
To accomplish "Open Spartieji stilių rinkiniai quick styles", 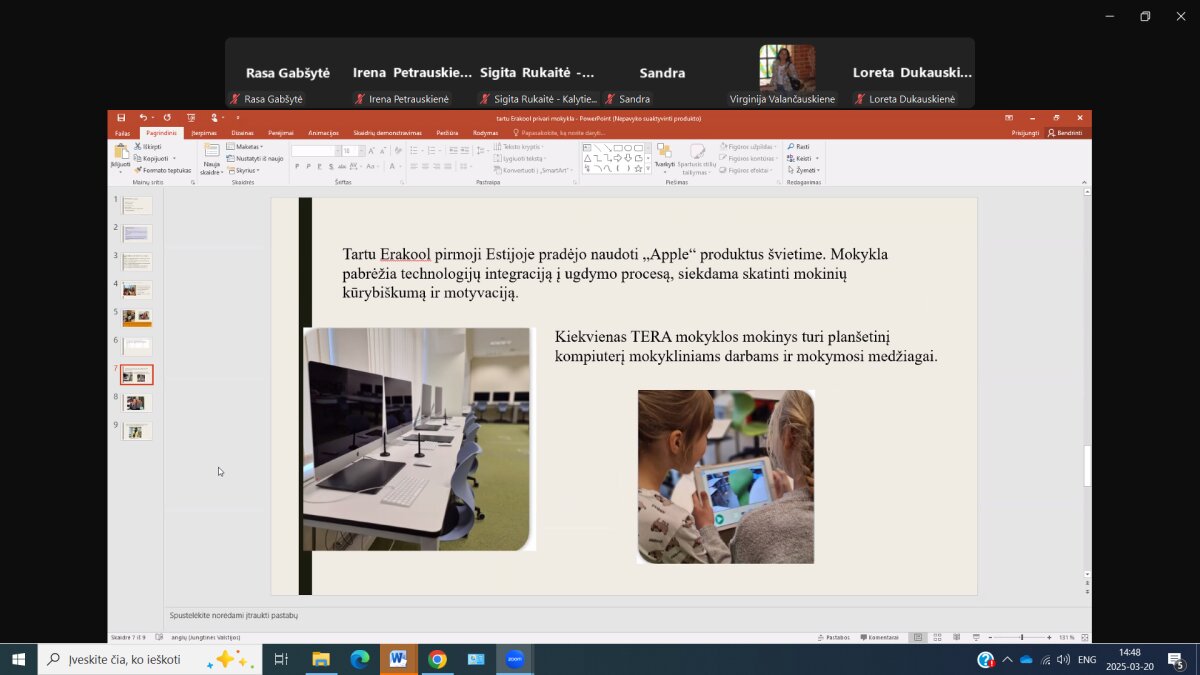I will click(x=696, y=158).
